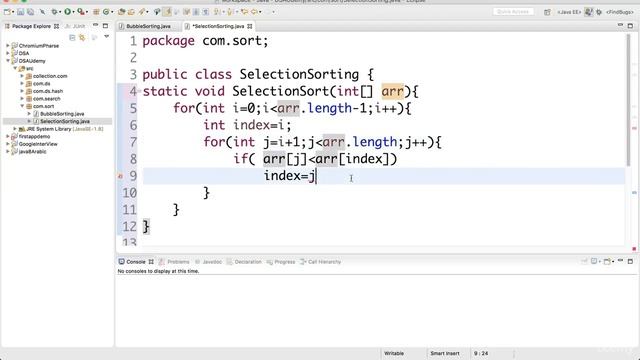This screenshot has height=360, width=640.
Task: Open the Run configurations dropdown arrow
Action: click(73, 12)
